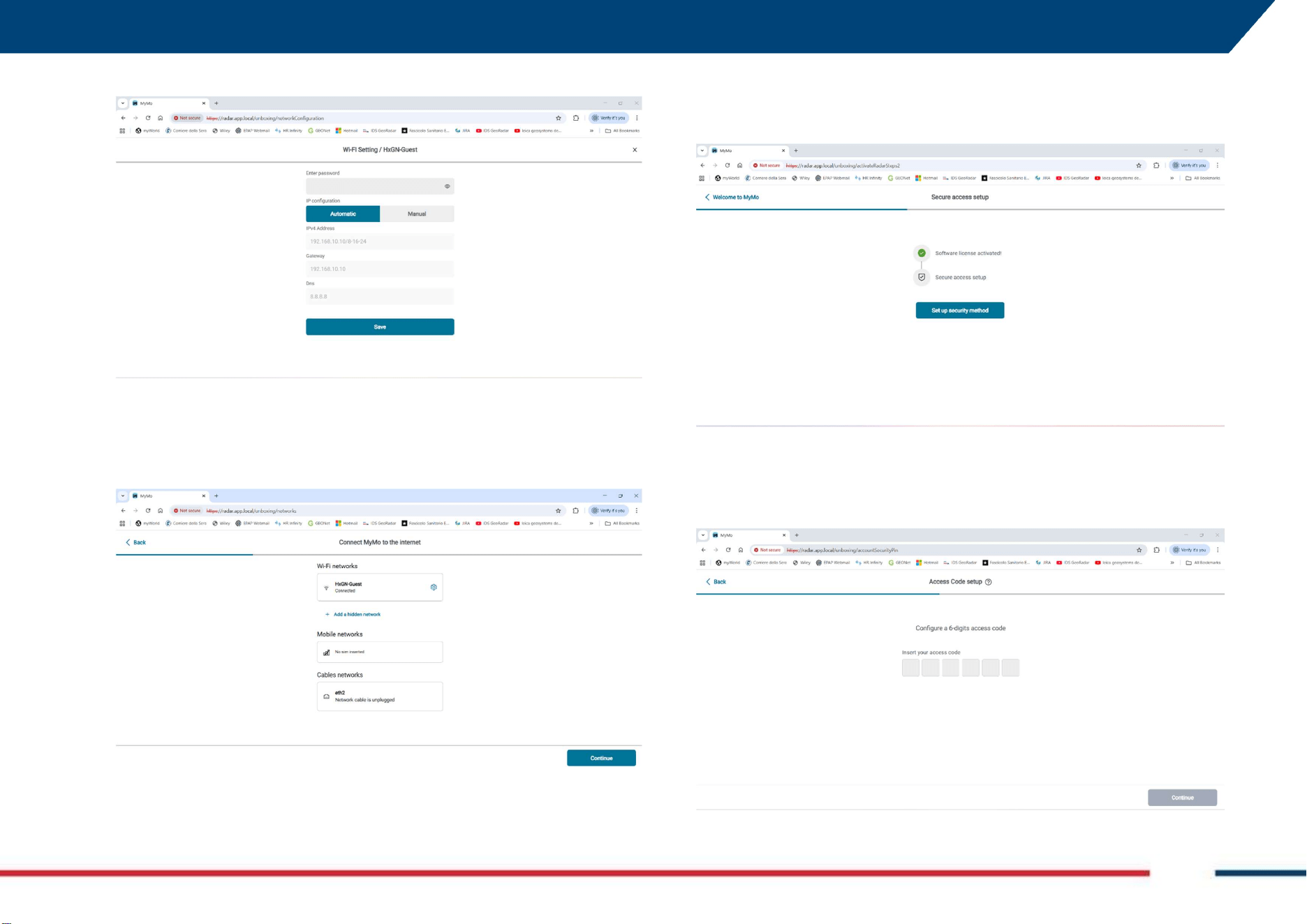Screen dimensions: 1307x924
Task: Click the Dns field showing 8.8.8.8
Action: (380, 297)
